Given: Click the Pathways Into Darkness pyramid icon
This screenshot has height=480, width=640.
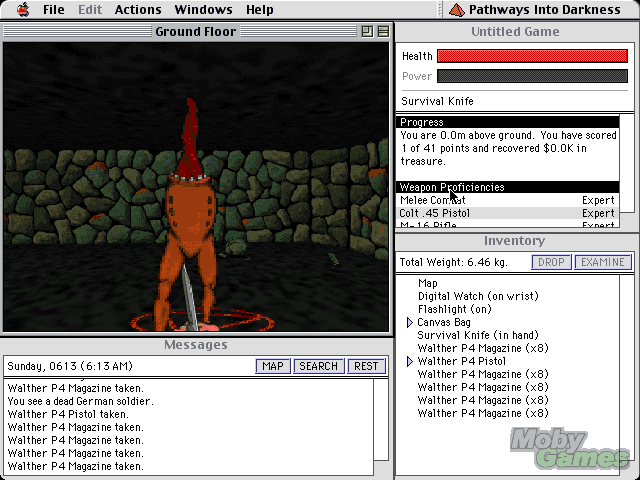Looking at the screenshot, I should (x=457, y=10).
